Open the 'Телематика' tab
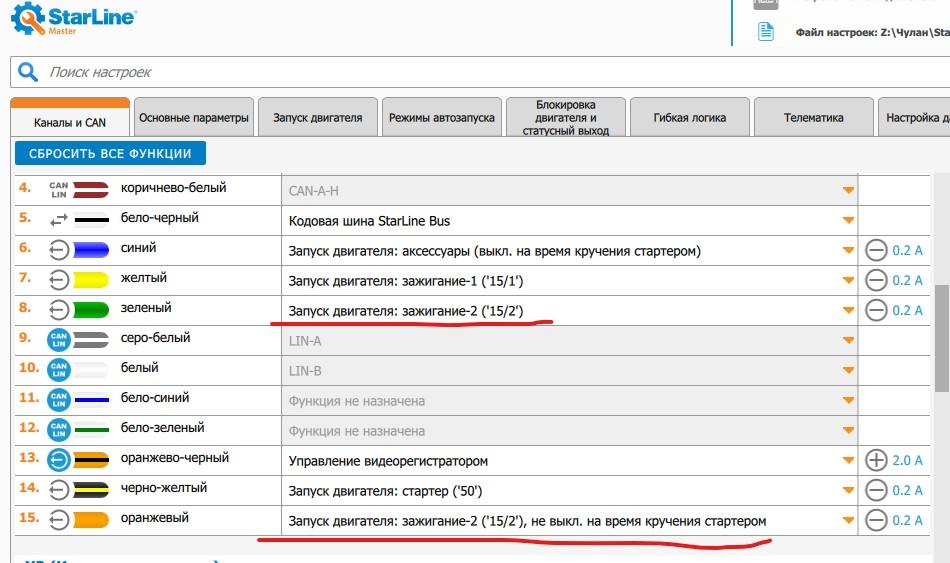The height and width of the screenshot is (563, 950). tap(813, 118)
